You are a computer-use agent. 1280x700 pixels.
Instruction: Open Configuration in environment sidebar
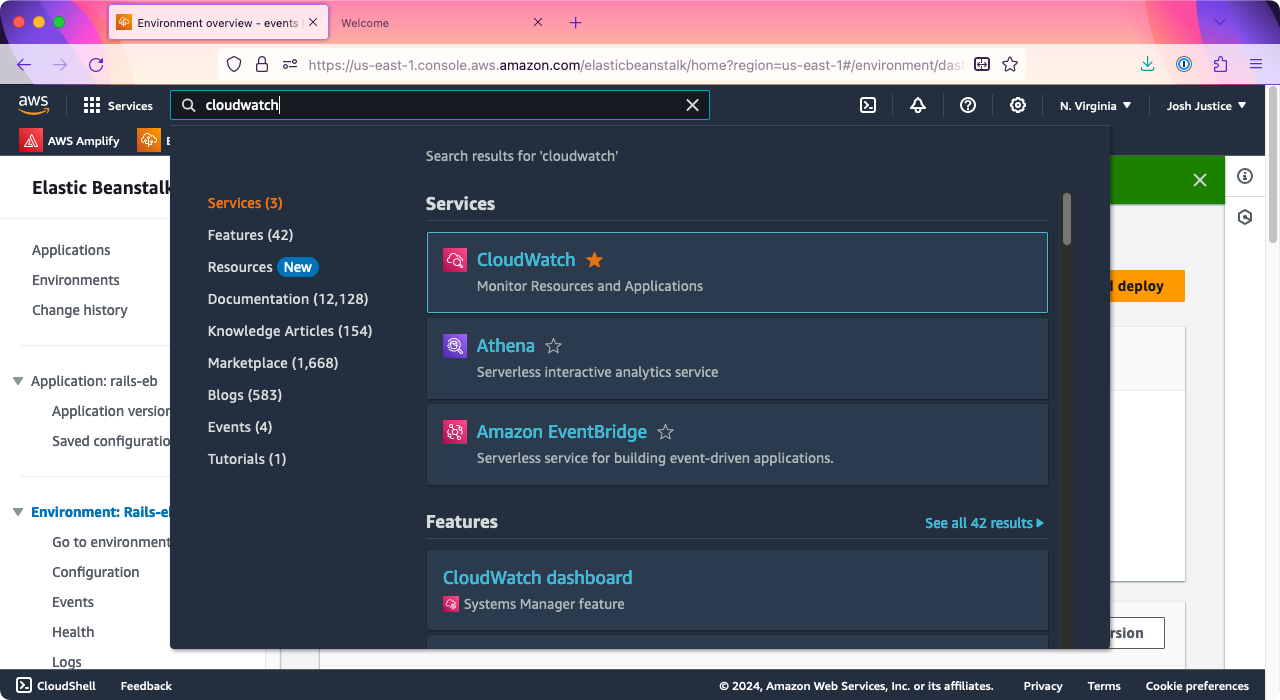point(96,572)
